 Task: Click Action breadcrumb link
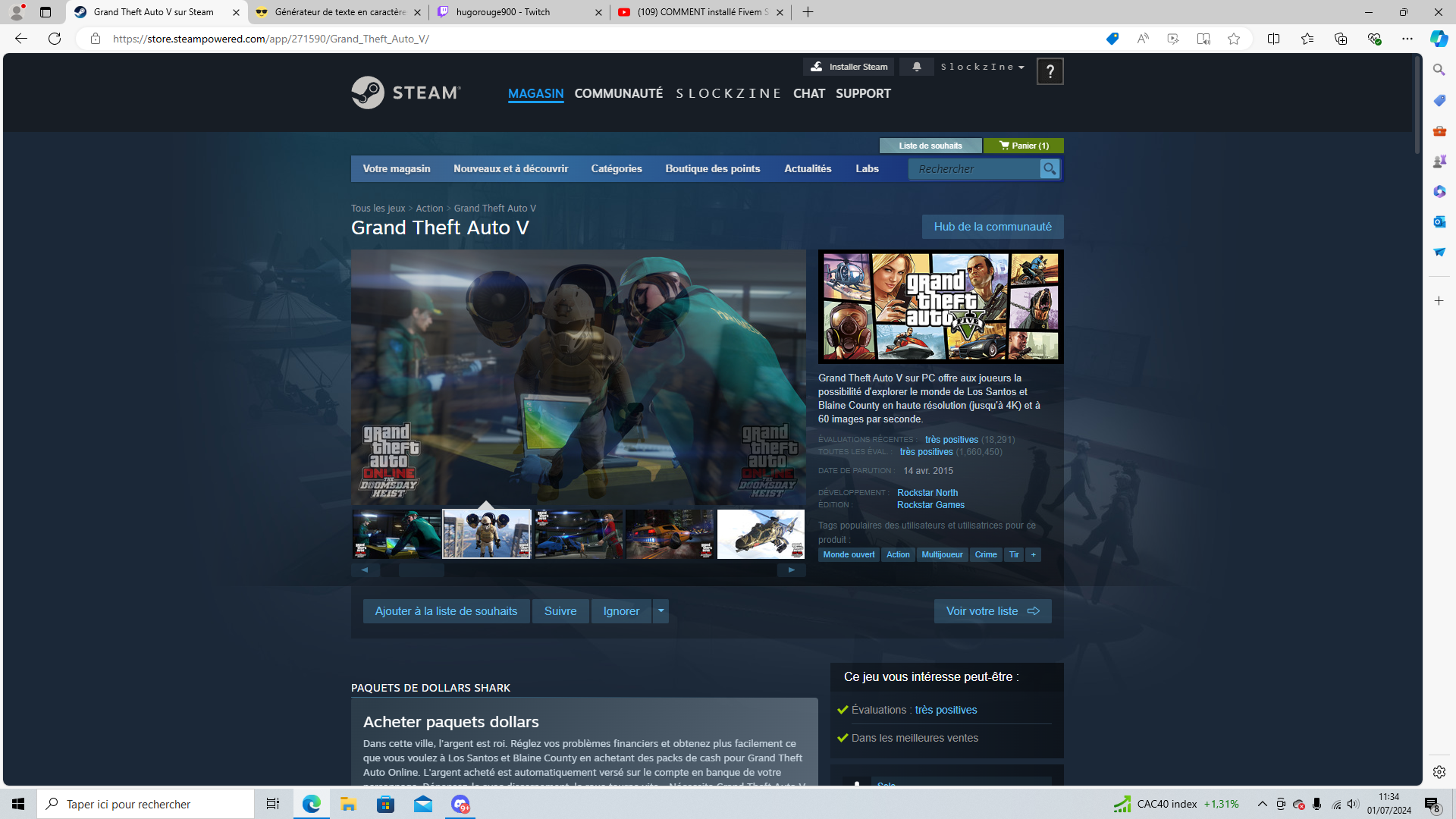429,209
